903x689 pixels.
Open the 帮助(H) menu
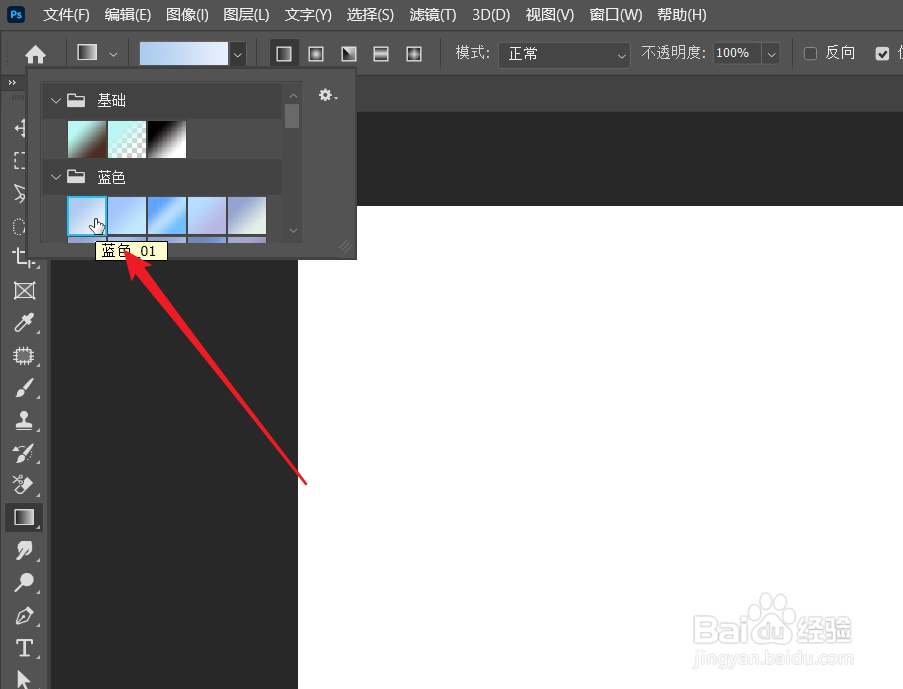(x=682, y=15)
